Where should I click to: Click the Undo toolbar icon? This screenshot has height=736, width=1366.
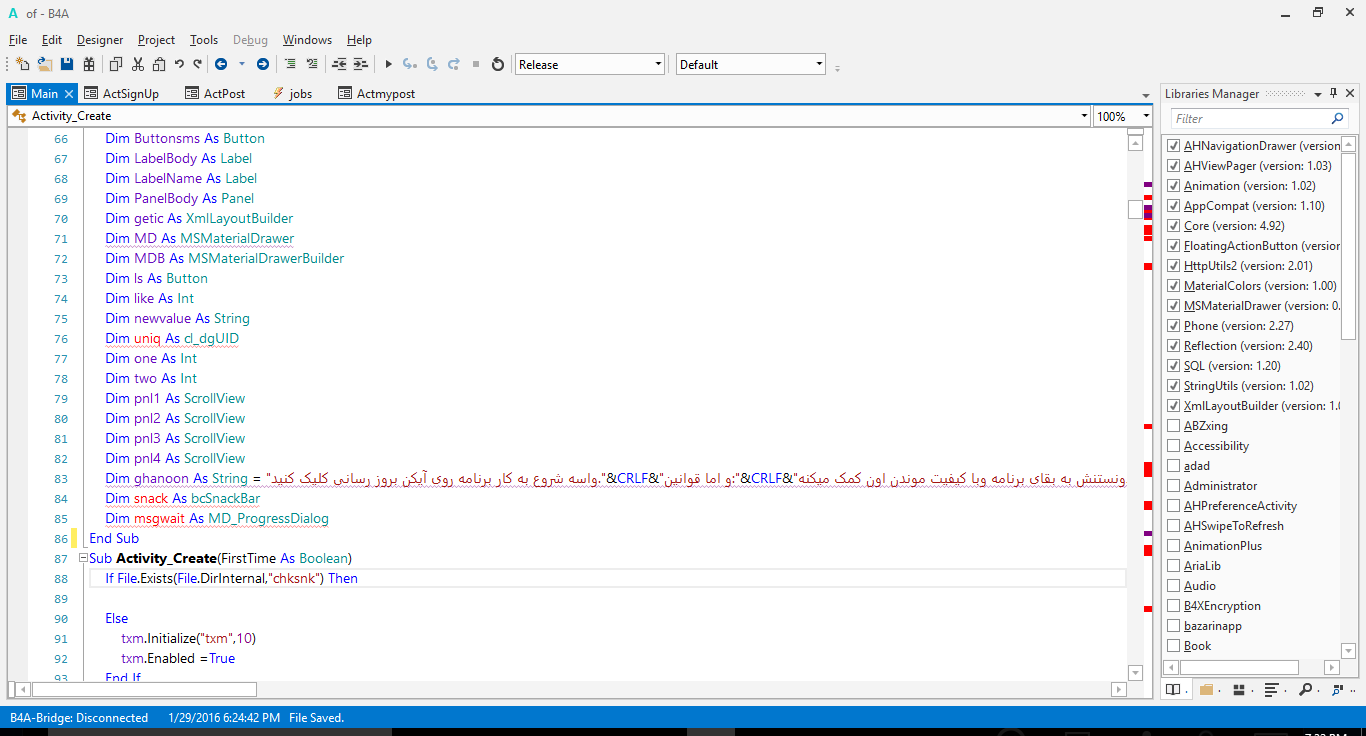pyautogui.click(x=179, y=64)
